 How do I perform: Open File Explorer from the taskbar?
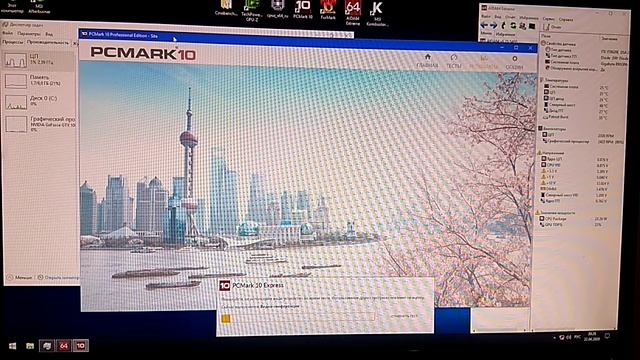point(30,346)
